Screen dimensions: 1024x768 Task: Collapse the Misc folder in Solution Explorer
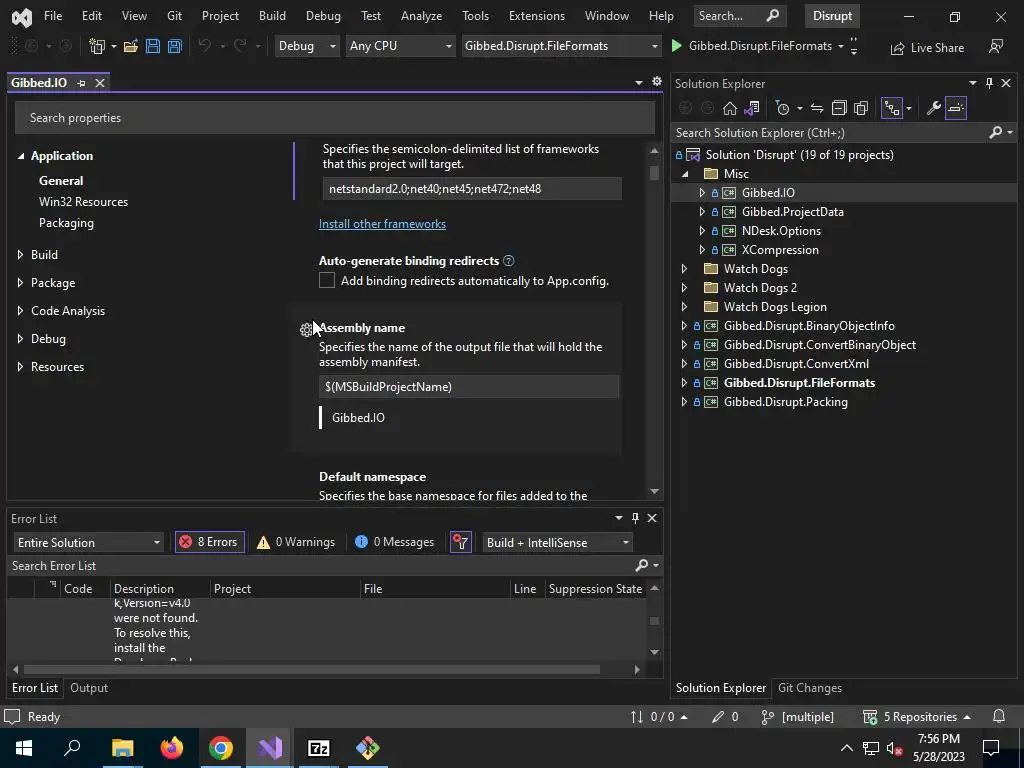click(x=684, y=174)
